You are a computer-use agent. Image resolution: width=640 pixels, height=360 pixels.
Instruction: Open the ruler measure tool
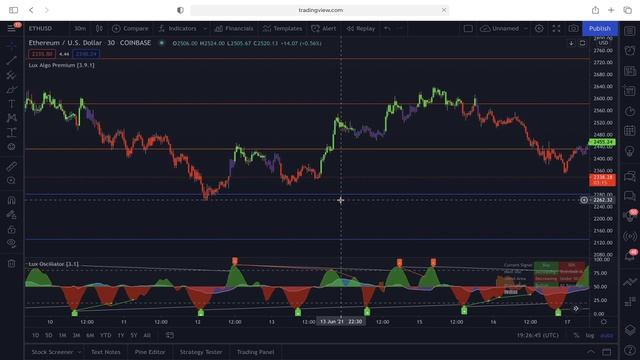coord(11,166)
